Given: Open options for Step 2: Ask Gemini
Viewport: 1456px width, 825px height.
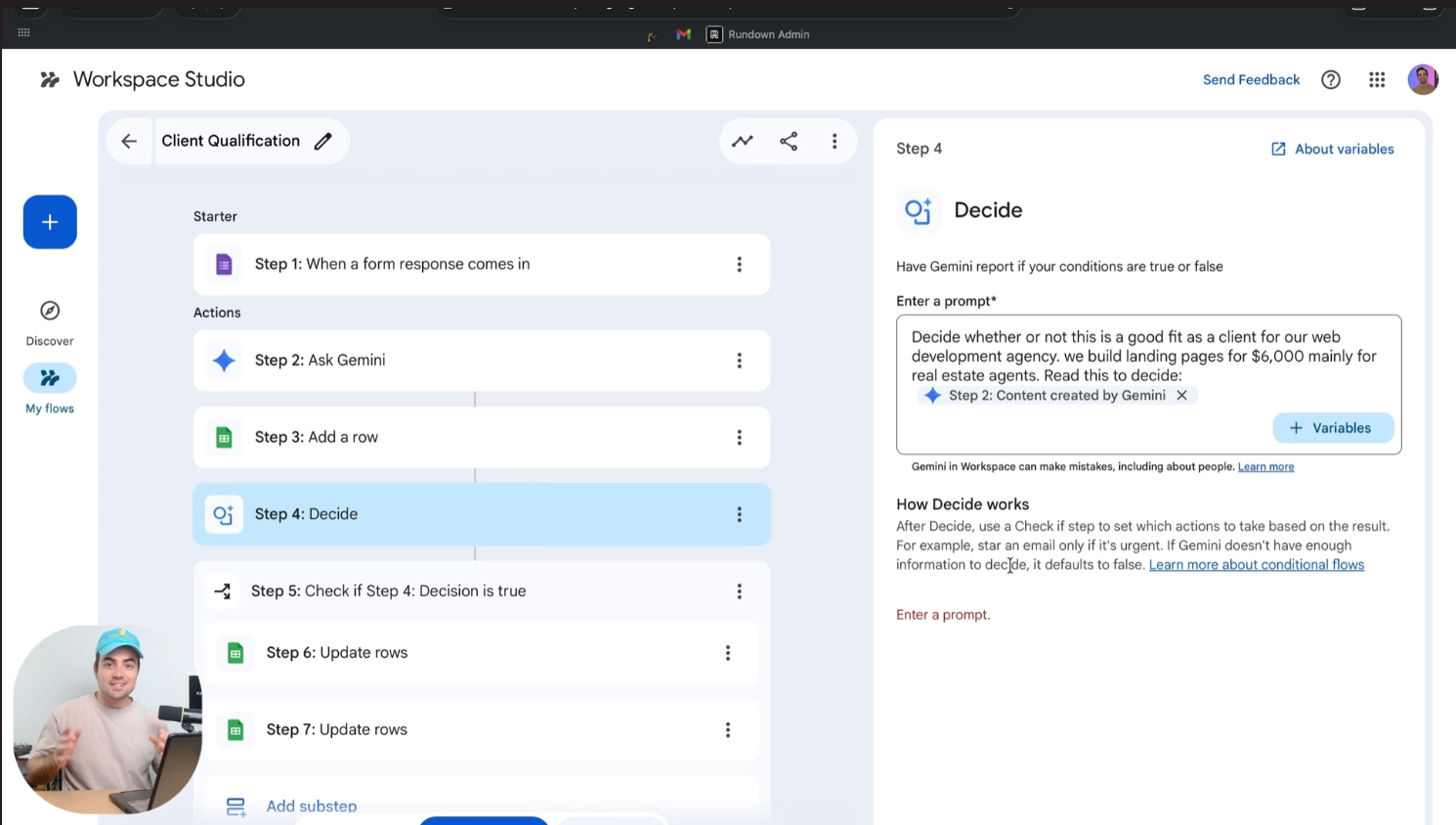Looking at the screenshot, I should tap(739, 360).
